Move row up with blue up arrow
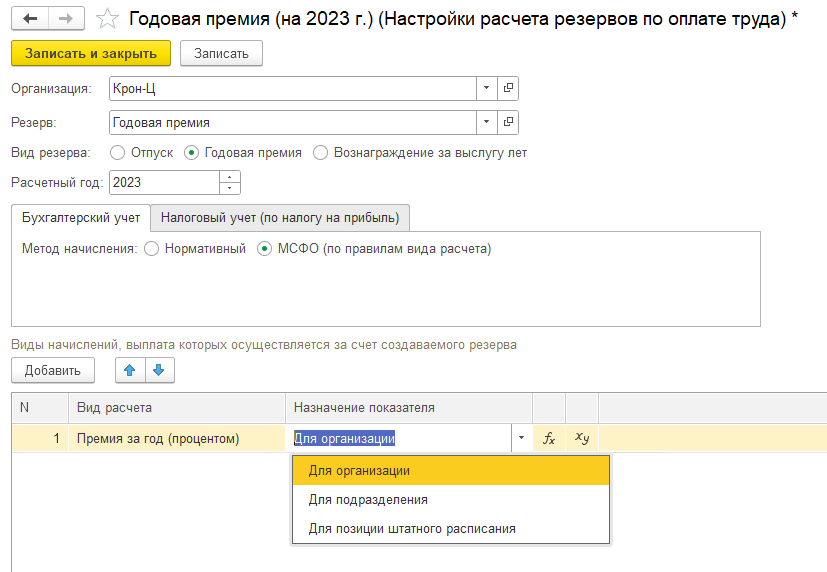827x572 pixels. point(130,370)
